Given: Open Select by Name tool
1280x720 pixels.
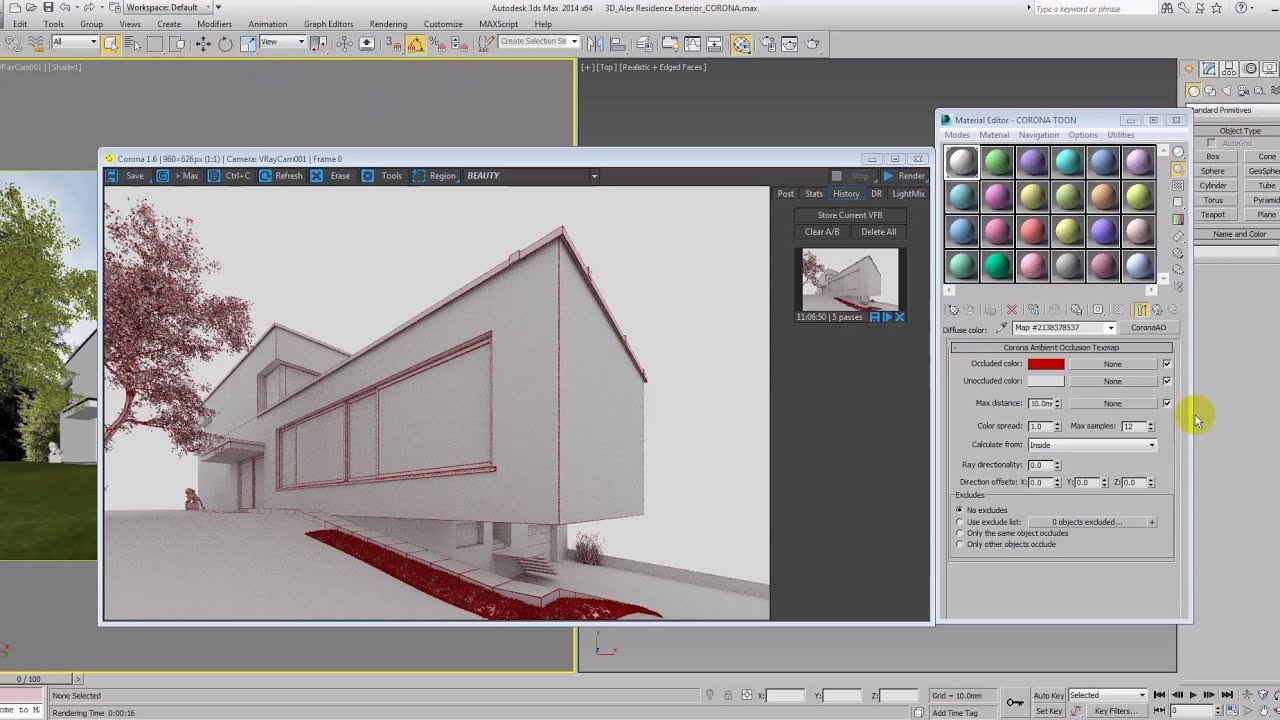Looking at the screenshot, I should [132, 43].
